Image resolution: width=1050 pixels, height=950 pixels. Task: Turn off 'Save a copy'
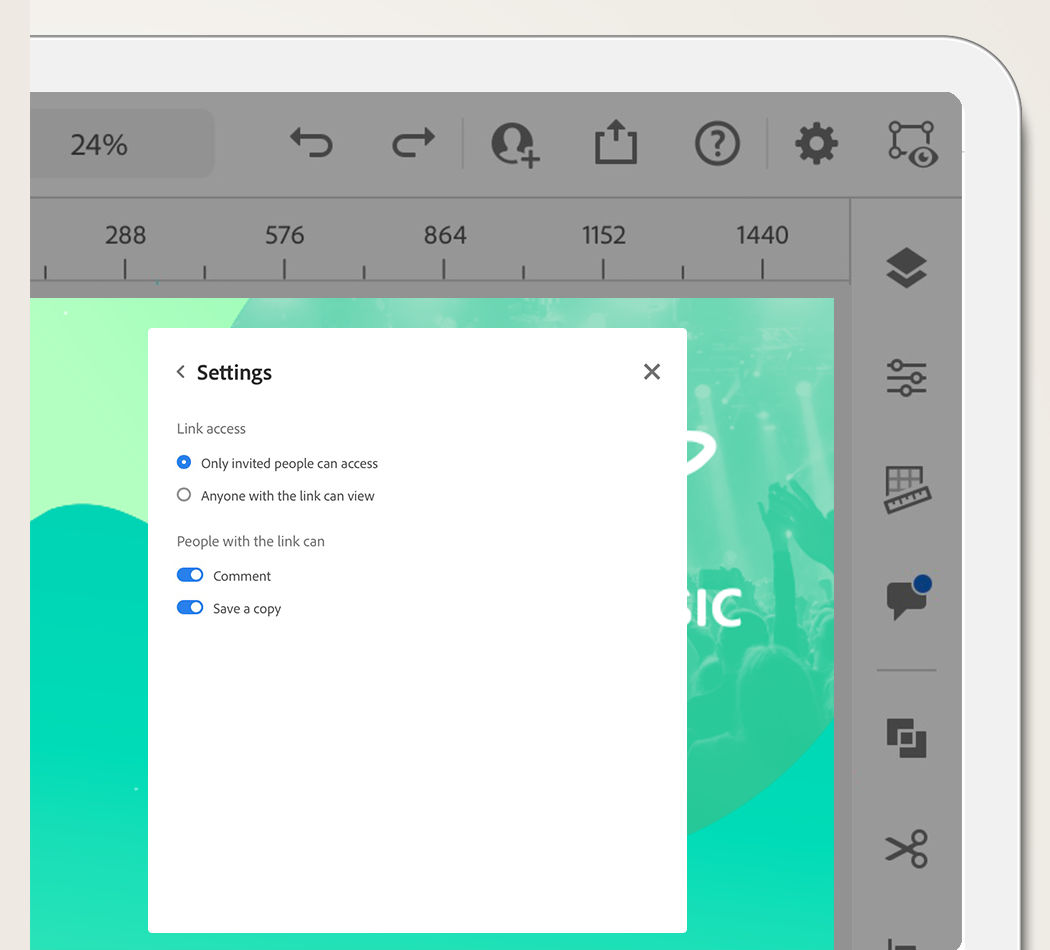coord(190,607)
